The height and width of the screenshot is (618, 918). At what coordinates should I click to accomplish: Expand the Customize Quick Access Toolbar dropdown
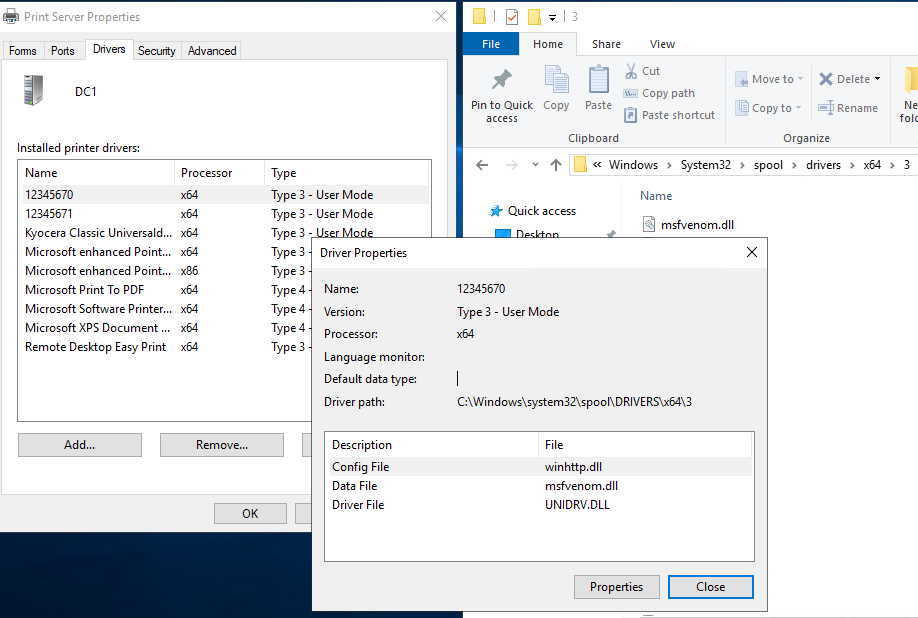(x=552, y=17)
